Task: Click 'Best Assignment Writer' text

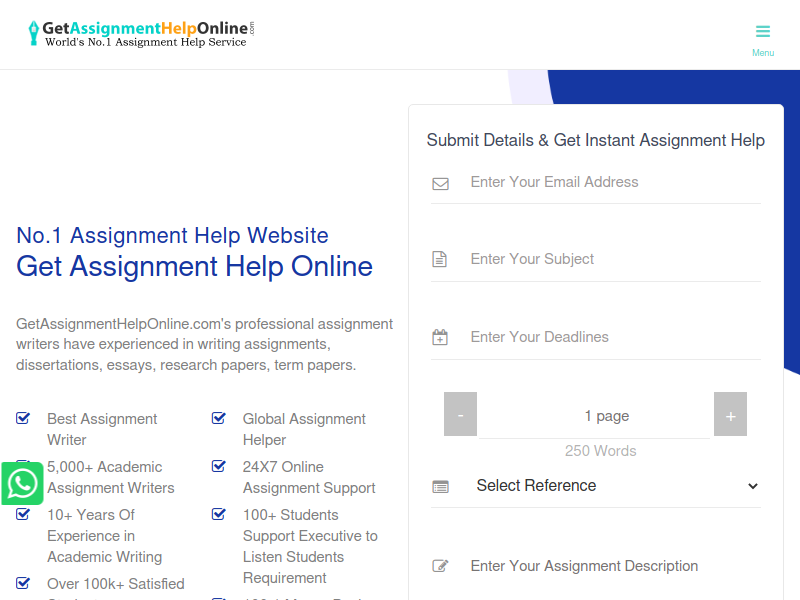Action: pyautogui.click(x=102, y=429)
